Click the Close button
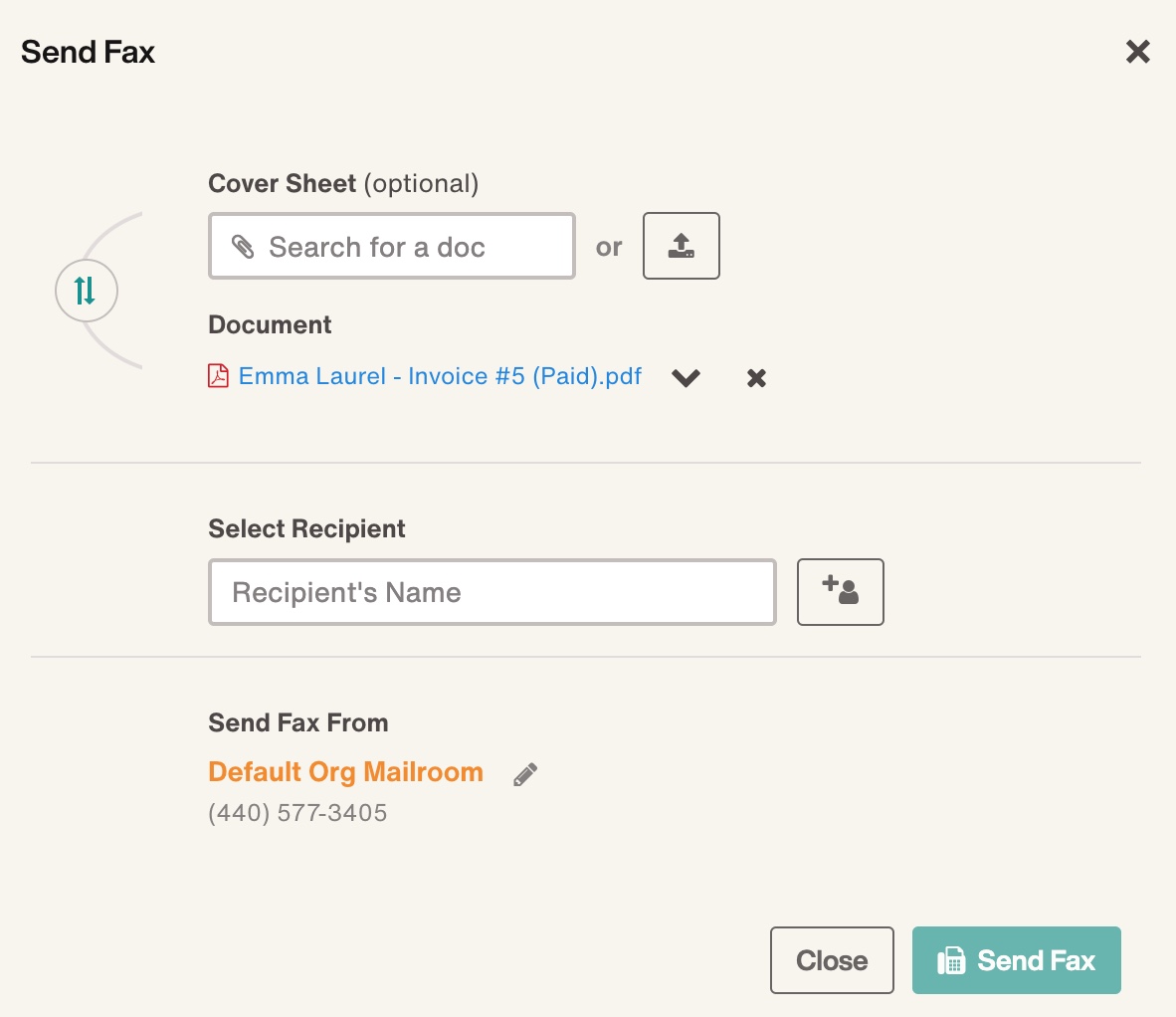 (832, 959)
